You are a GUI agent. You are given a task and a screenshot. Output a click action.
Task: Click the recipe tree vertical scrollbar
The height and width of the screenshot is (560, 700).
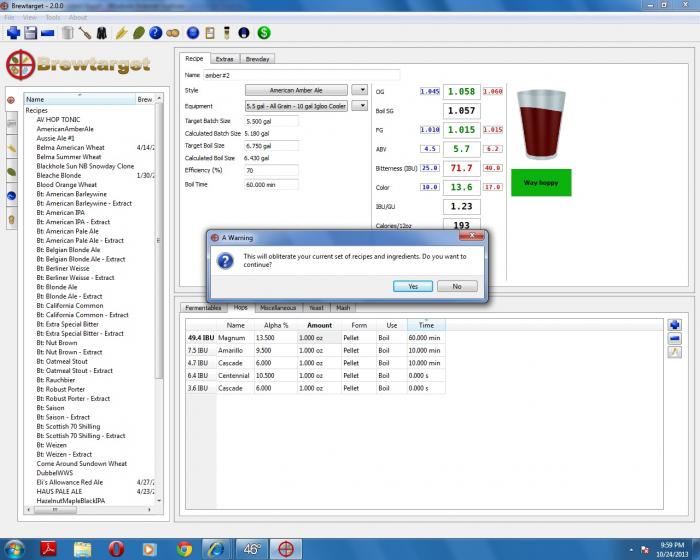pos(159,241)
